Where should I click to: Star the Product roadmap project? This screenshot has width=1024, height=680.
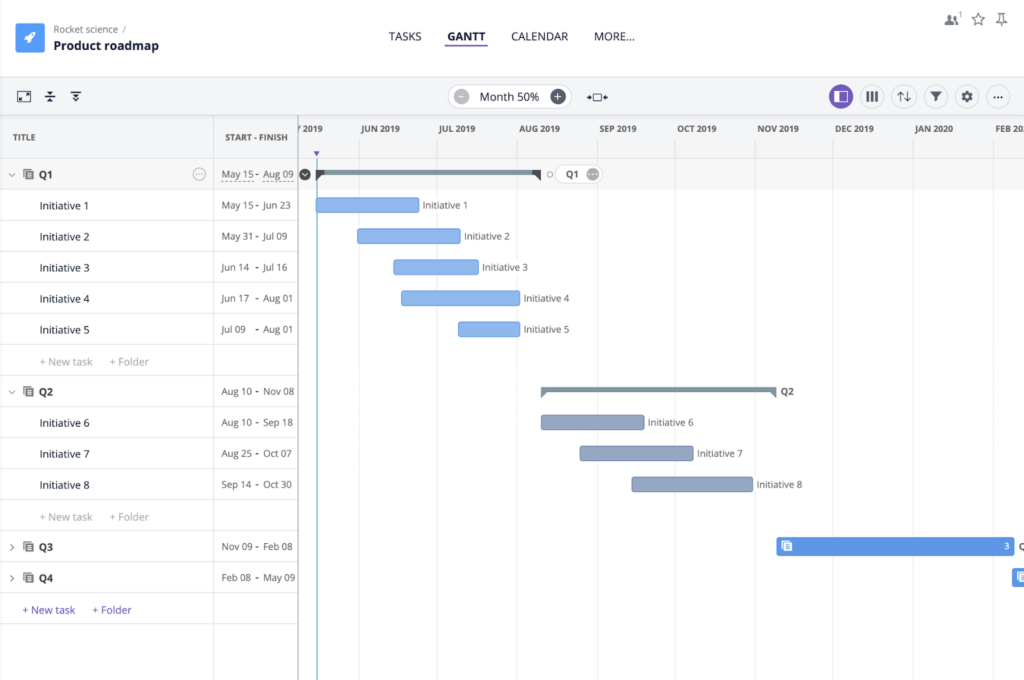pos(977,18)
